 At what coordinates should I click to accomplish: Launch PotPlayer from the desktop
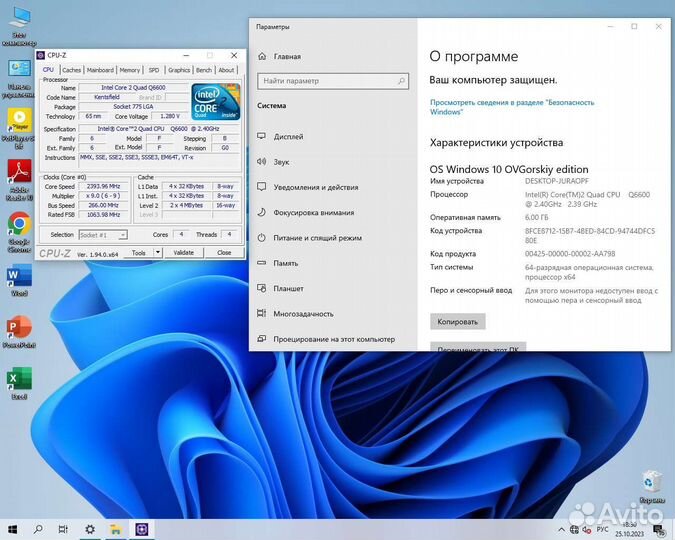point(19,128)
